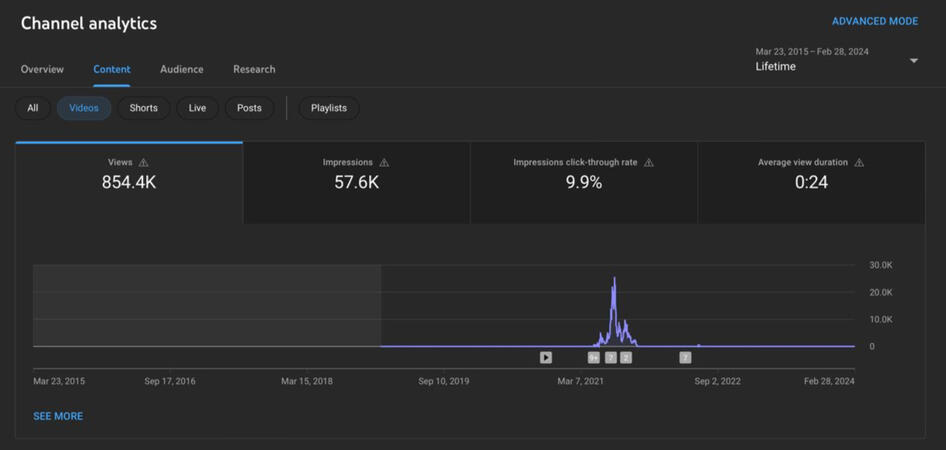This screenshot has width=946, height=450.
Task: Click the warning triangle beside Impressions label
Action: pos(384,163)
